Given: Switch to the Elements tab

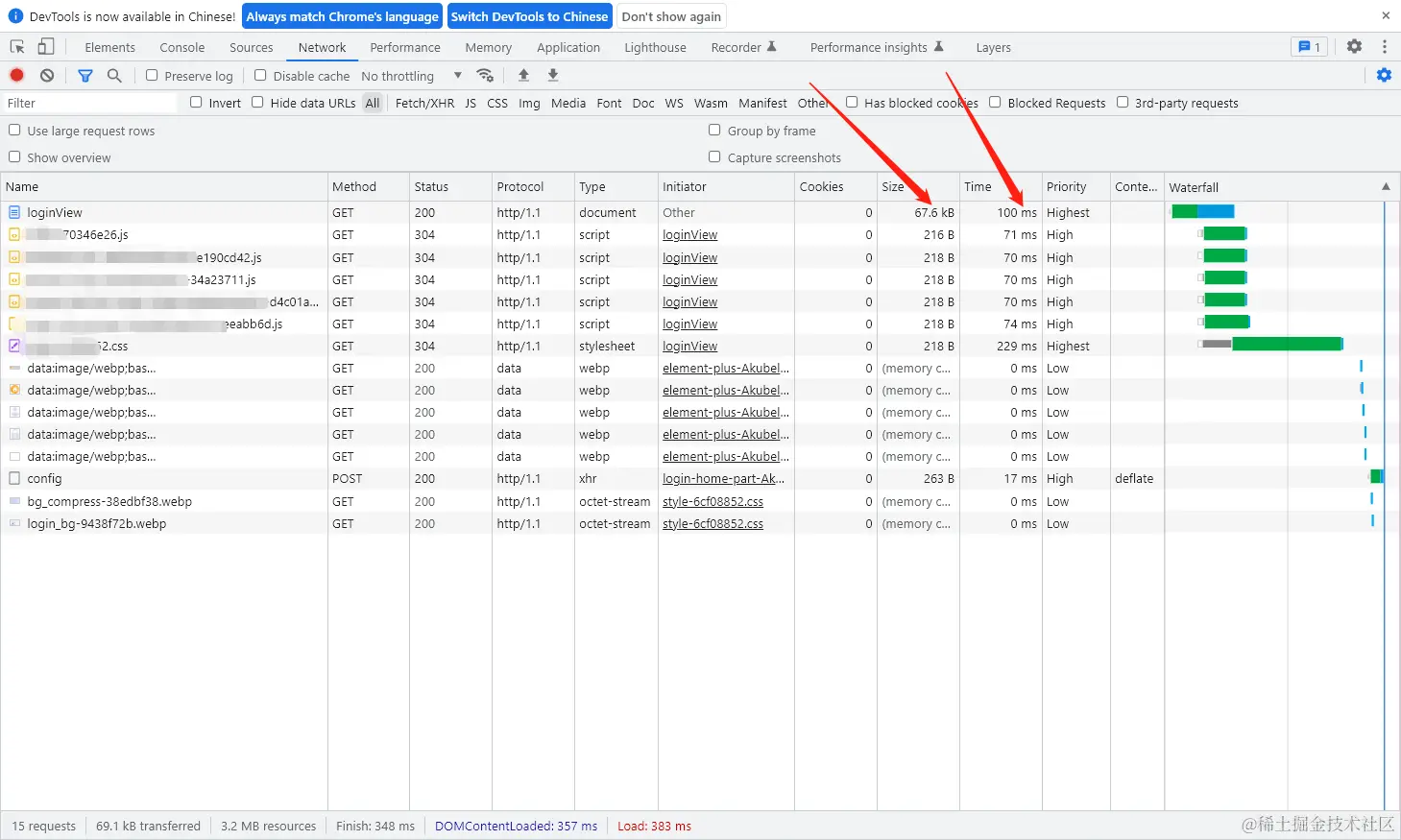Looking at the screenshot, I should click(110, 47).
